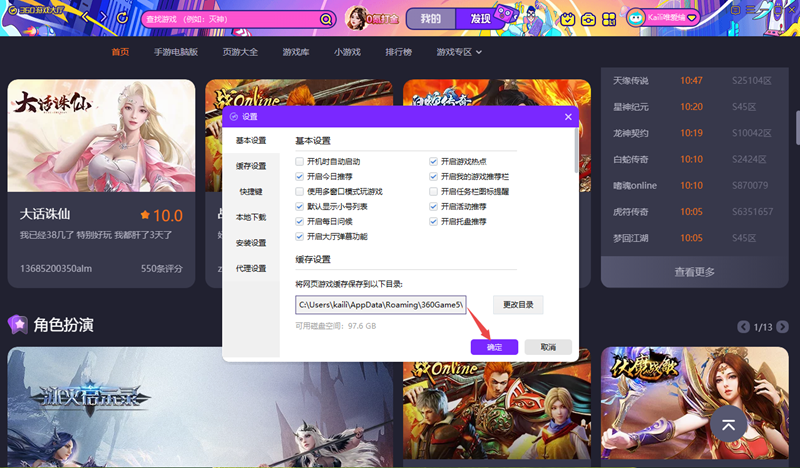800x468 pixels.
Task: Uncheck 开启游戏热点 option
Action: 433,161
